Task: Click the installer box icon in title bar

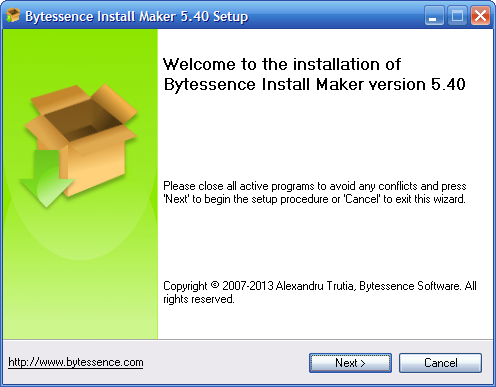Action: click(x=13, y=15)
